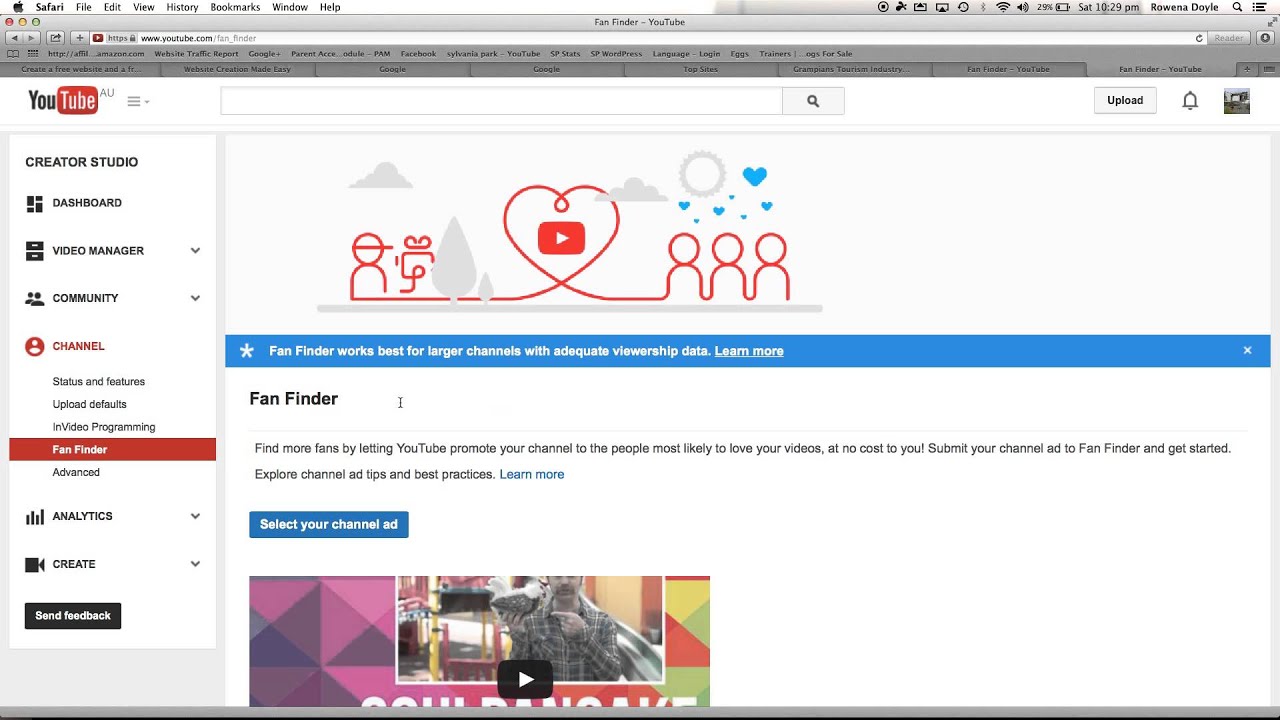Image resolution: width=1280 pixels, height=720 pixels.
Task: Click the Dashboard label
Action: pos(87,203)
